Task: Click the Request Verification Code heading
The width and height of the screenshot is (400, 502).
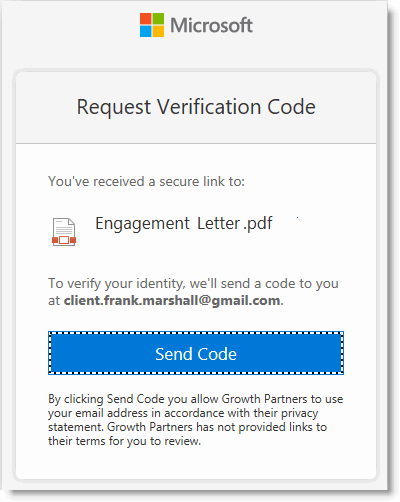Action: [196, 107]
